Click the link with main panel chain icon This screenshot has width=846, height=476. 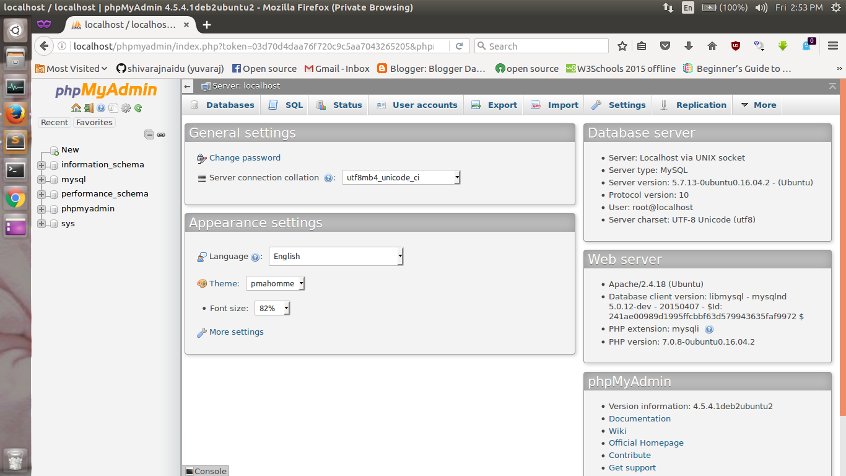coord(161,134)
